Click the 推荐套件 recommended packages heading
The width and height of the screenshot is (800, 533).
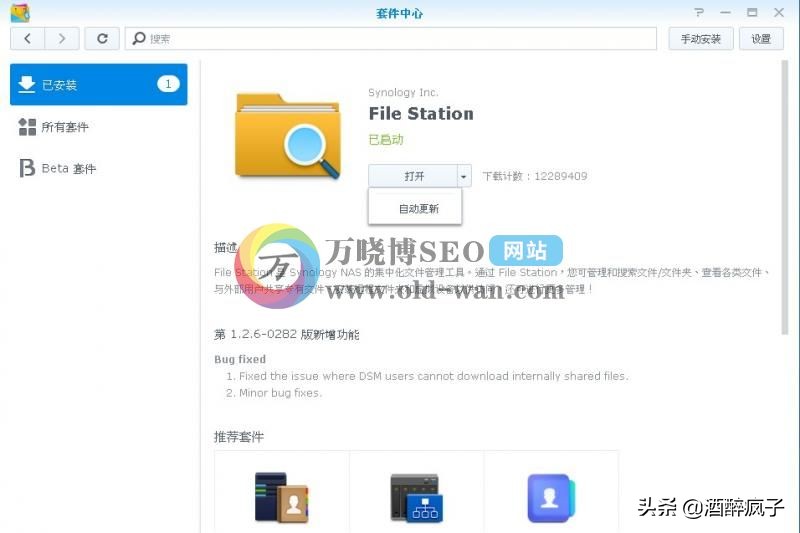click(x=239, y=437)
